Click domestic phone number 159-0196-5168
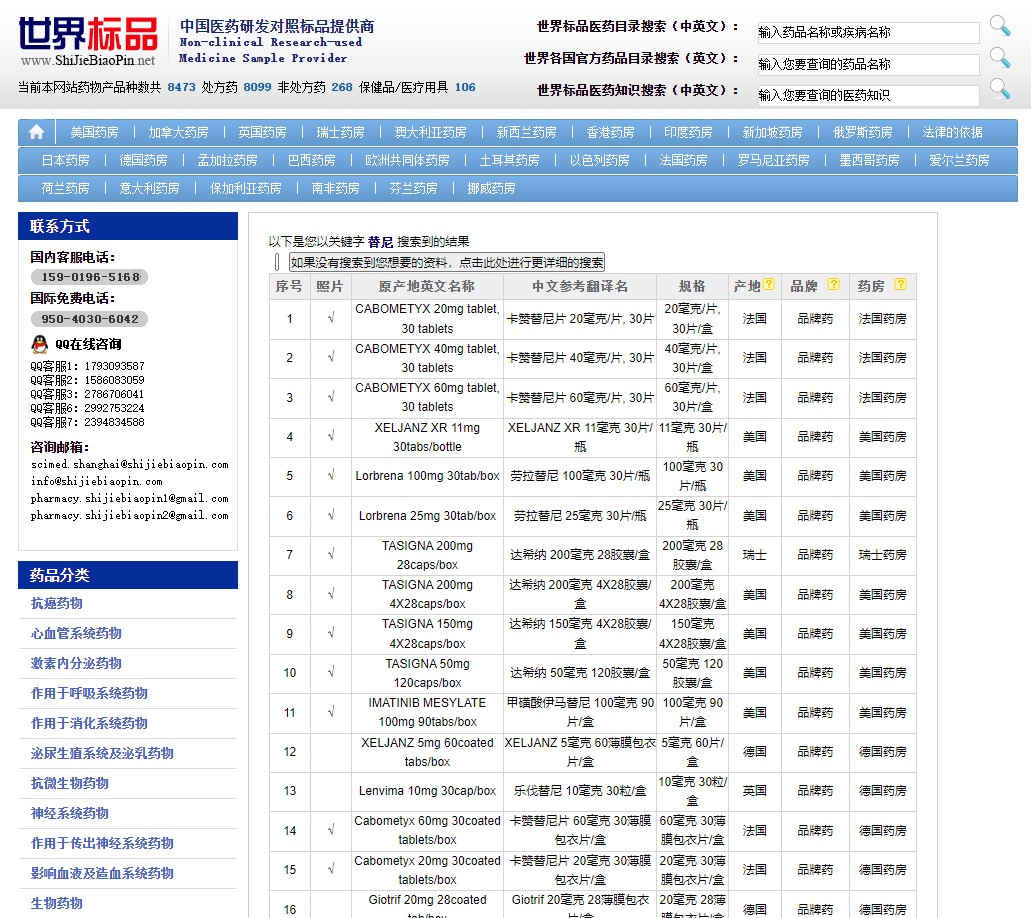This screenshot has height=918, width=1031. [x=90, y=277]
